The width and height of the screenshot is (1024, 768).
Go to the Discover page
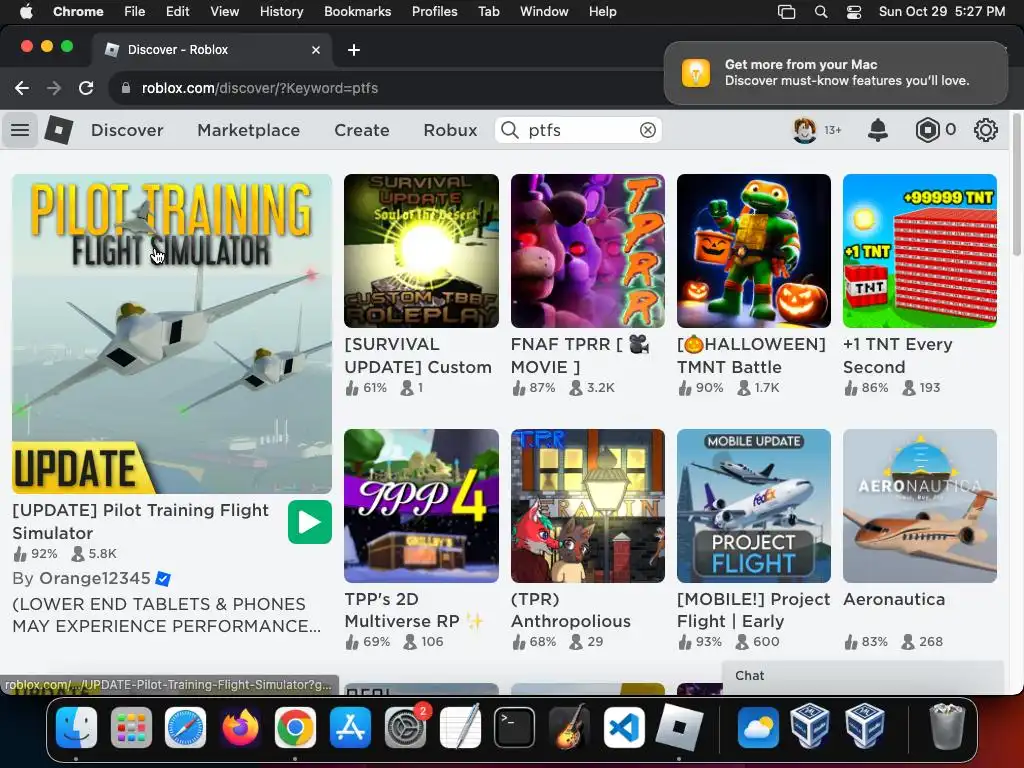click(x=127, y=130)
